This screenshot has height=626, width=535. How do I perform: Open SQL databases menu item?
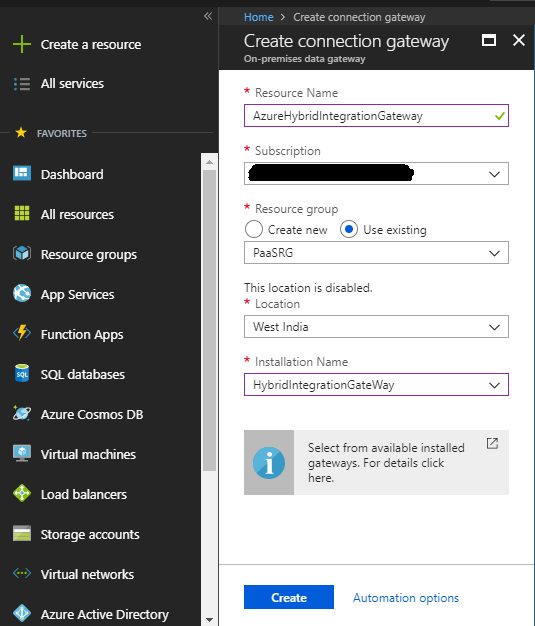coord(83,374)
